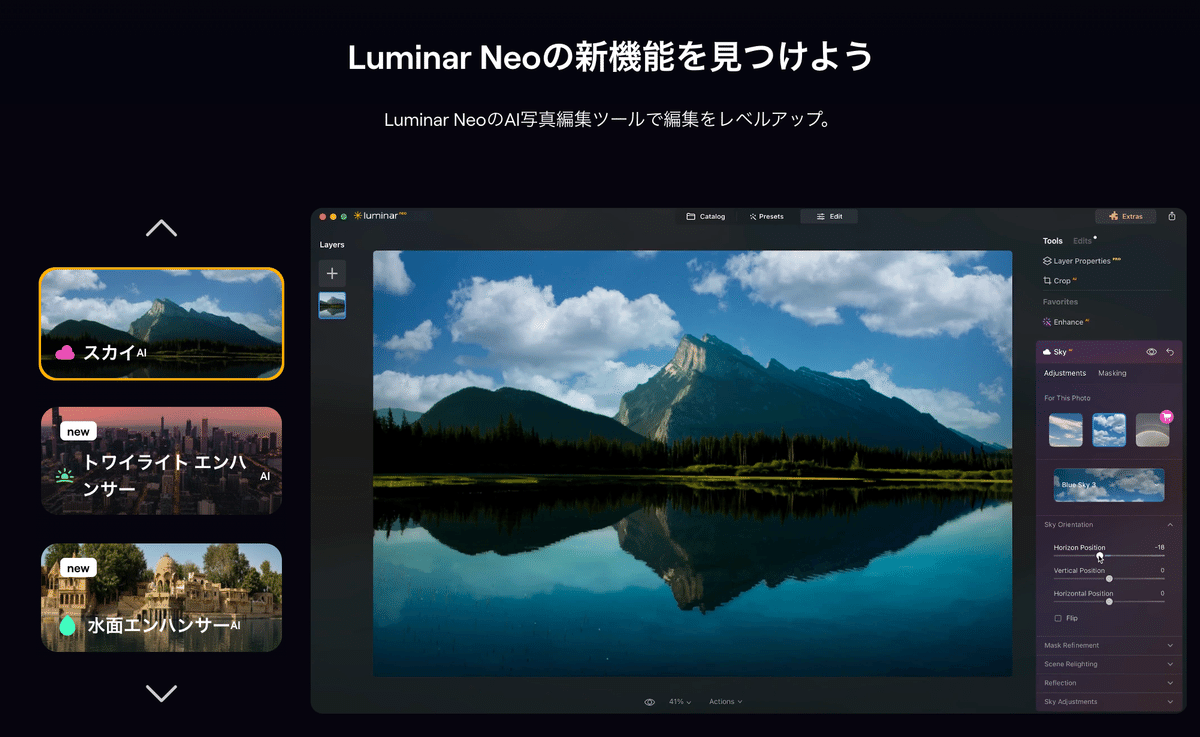Expand the Sky Adjustments section

point(1109,702)
